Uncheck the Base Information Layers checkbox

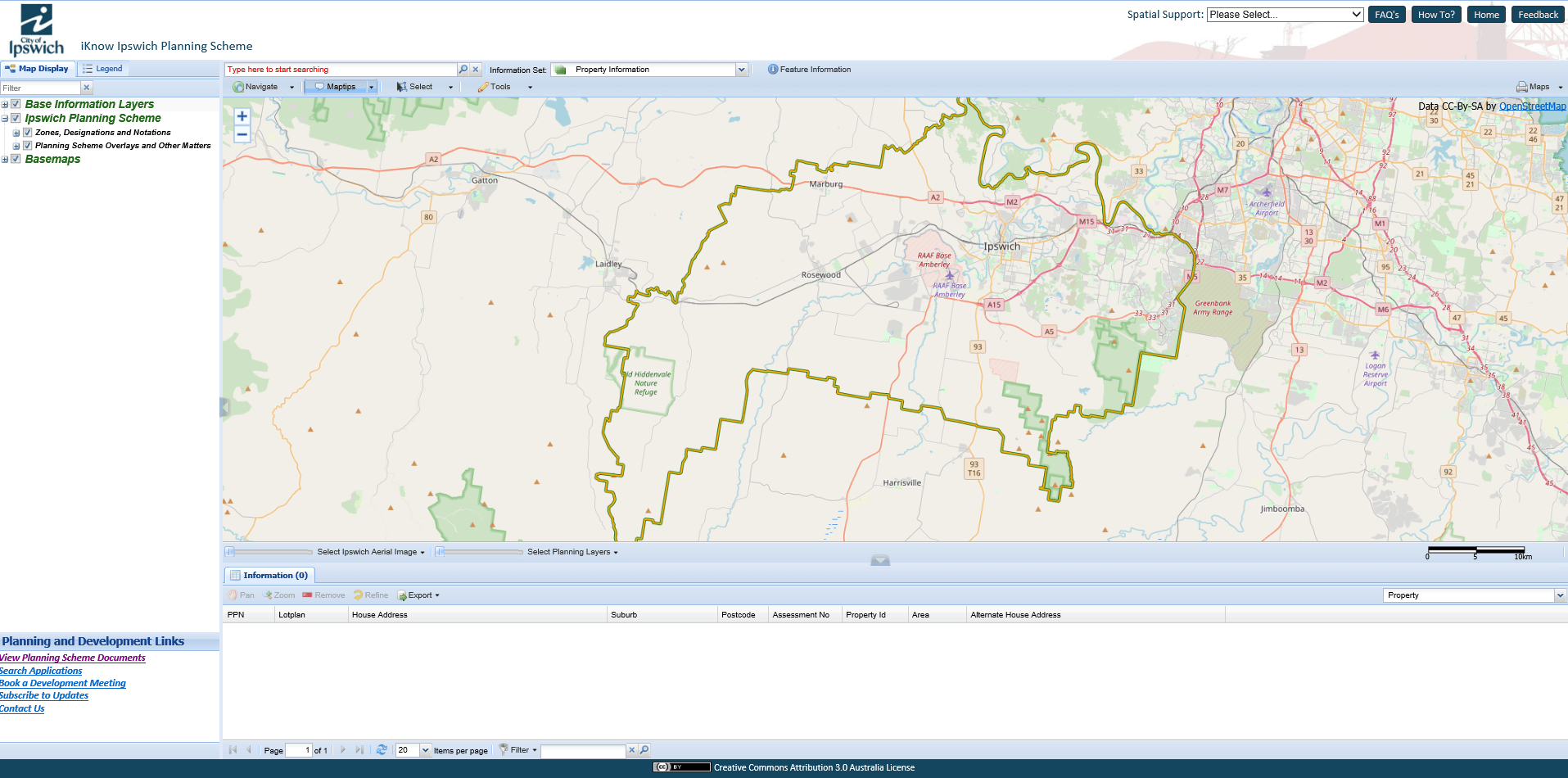click(x=16, y=104)
